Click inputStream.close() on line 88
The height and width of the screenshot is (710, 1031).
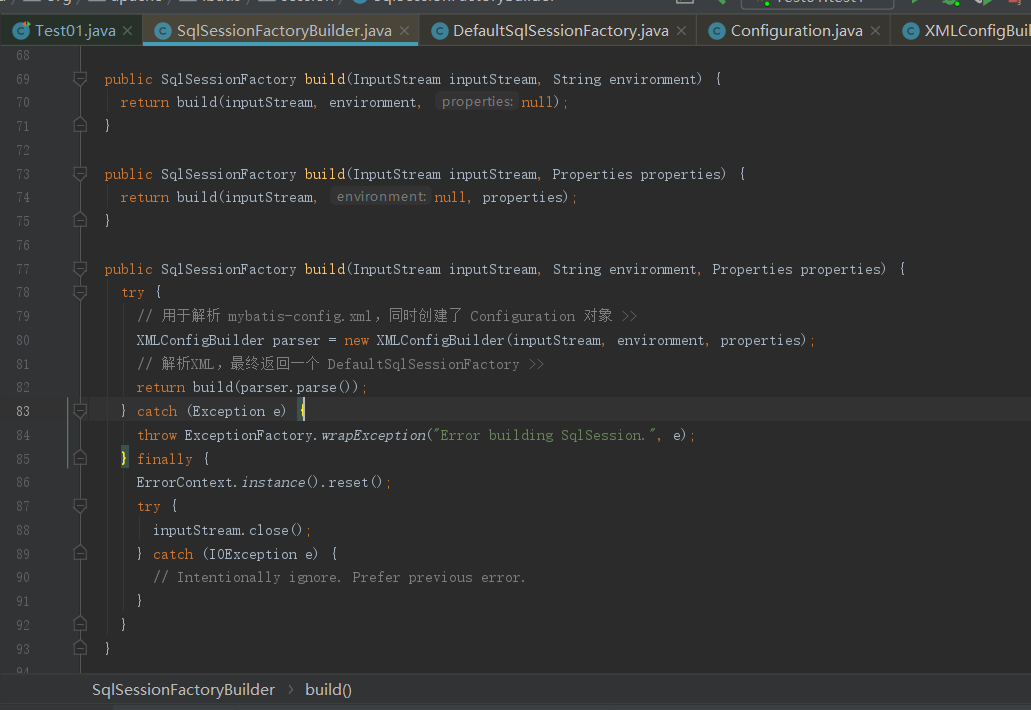tap(228, 530)
